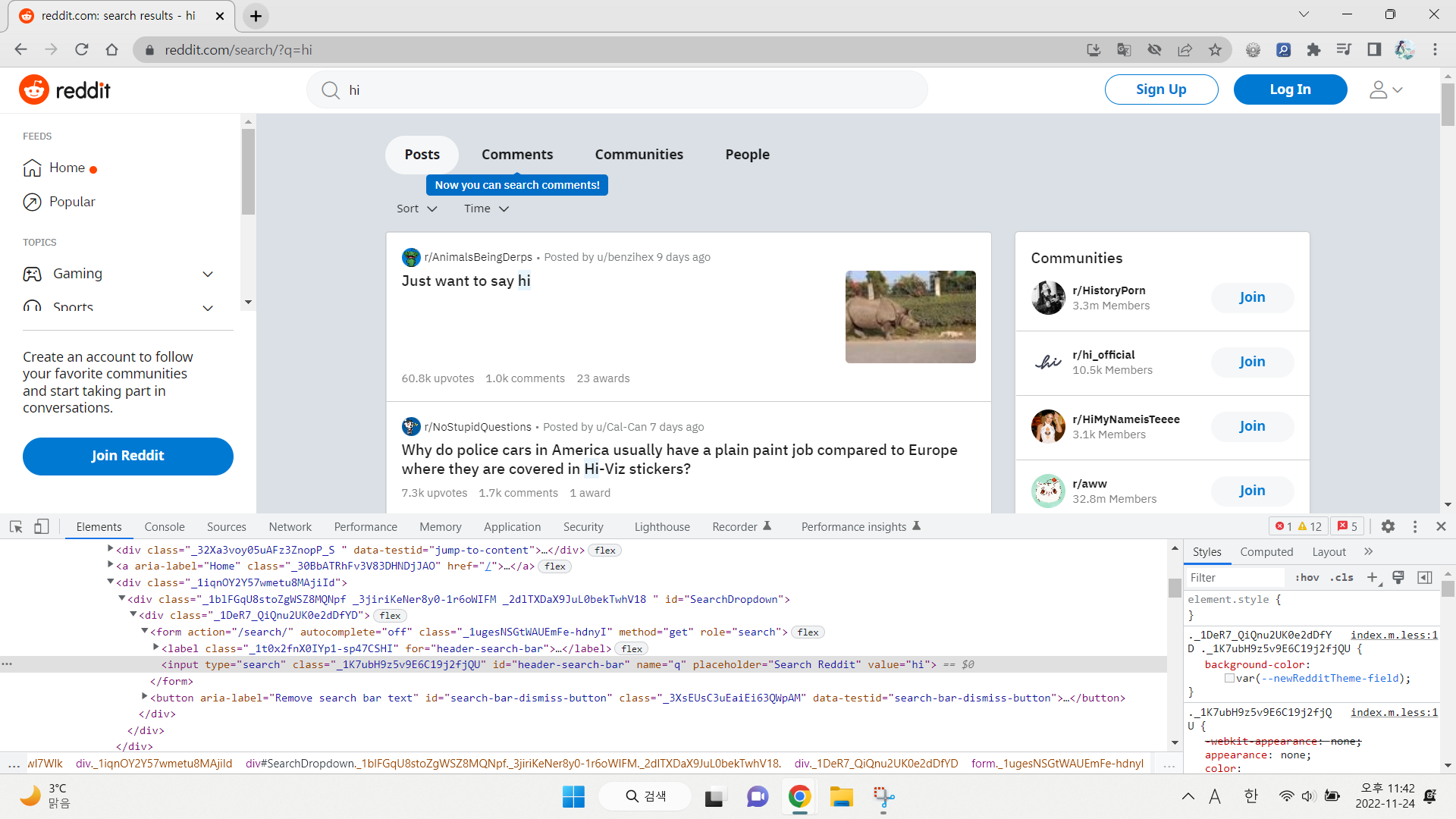This screenshot has width=1456, height=819.
Task: Open the Sort dropdown
Action: 416,209
